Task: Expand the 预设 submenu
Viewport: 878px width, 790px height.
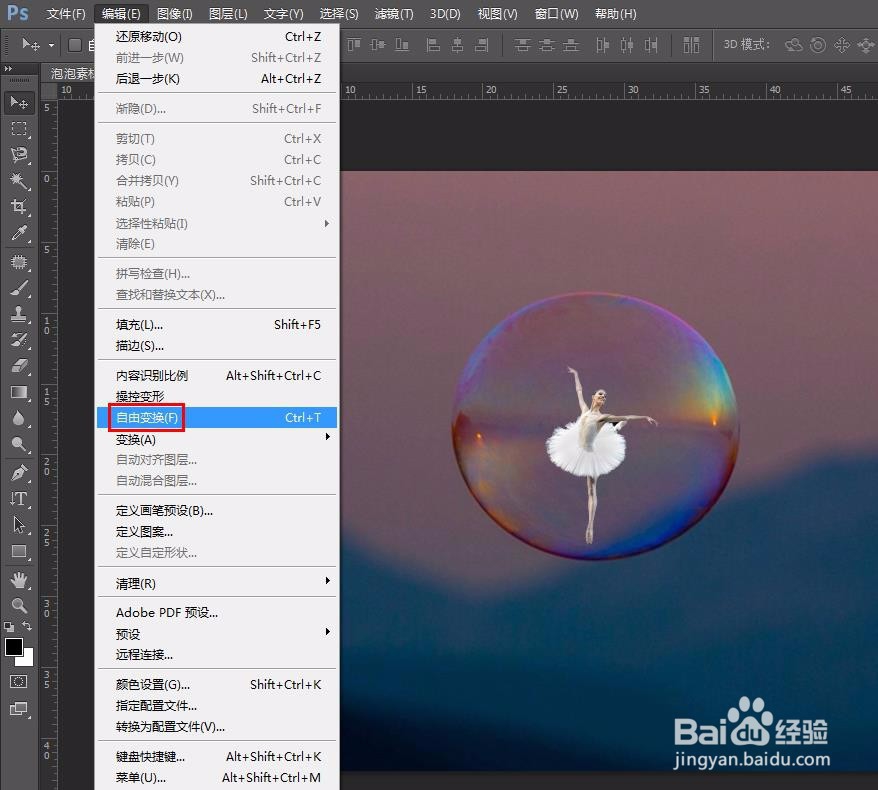Action: pos(217,634)
